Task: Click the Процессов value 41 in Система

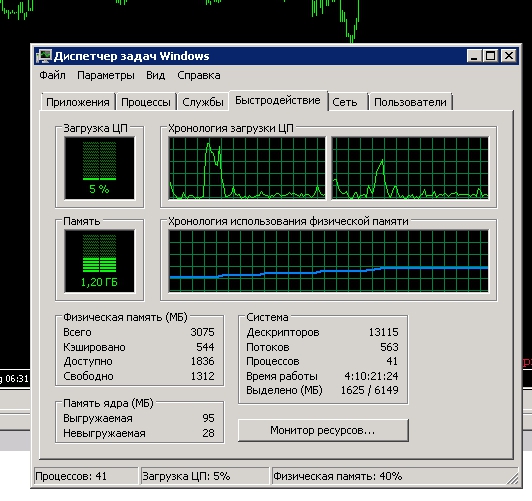Action: (x=392, y=361)
